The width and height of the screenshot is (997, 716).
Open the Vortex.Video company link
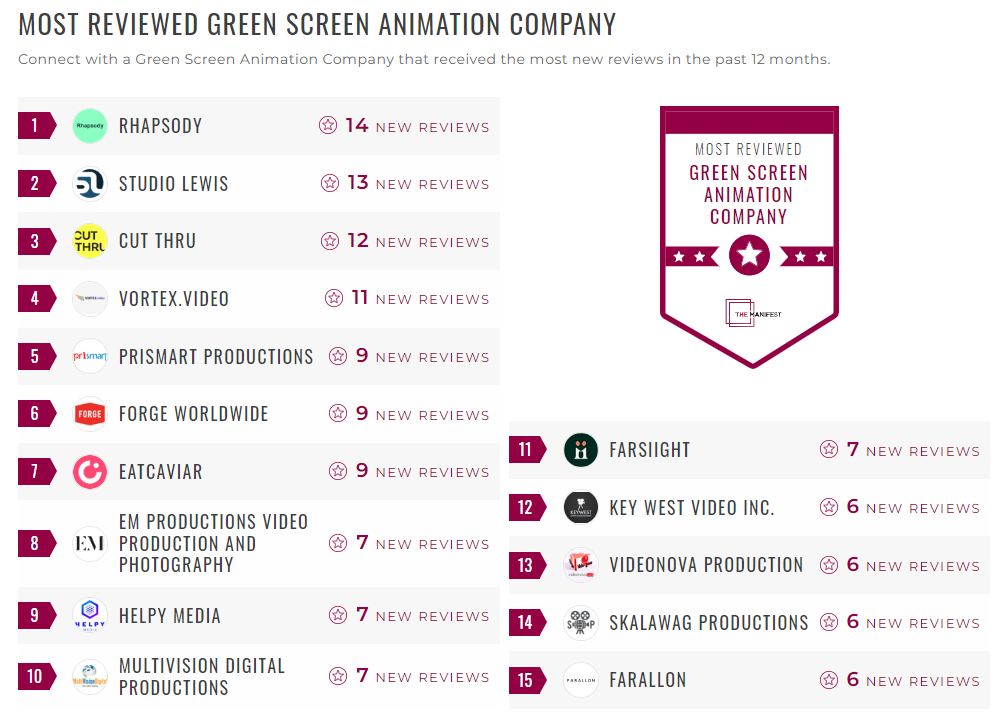click(174, 299)
